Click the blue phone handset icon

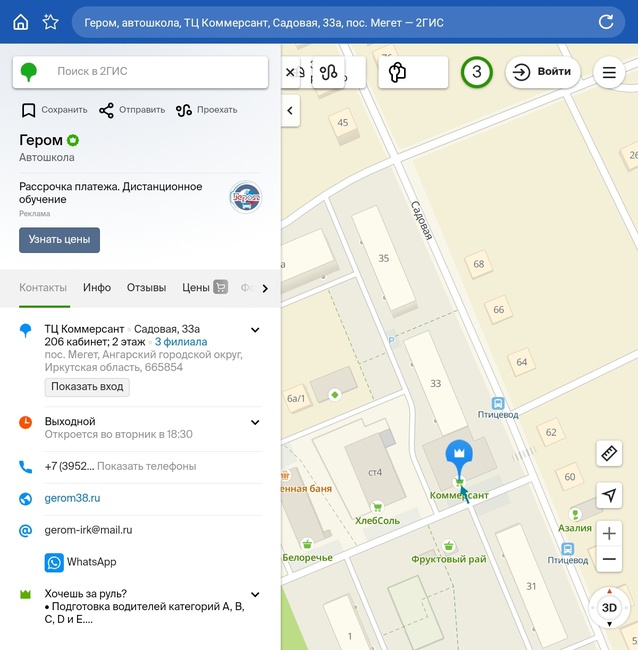point(26,466)
